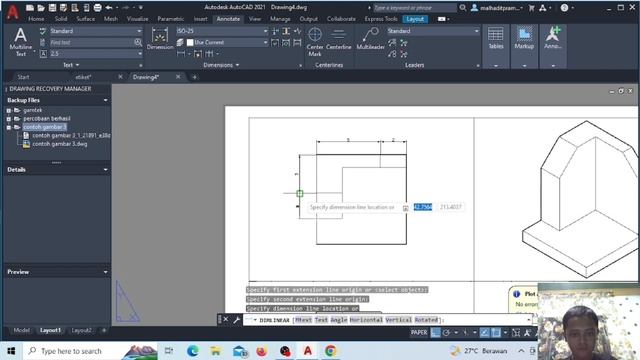Click the command line customize wrench icon

click(x=236, y=320)
